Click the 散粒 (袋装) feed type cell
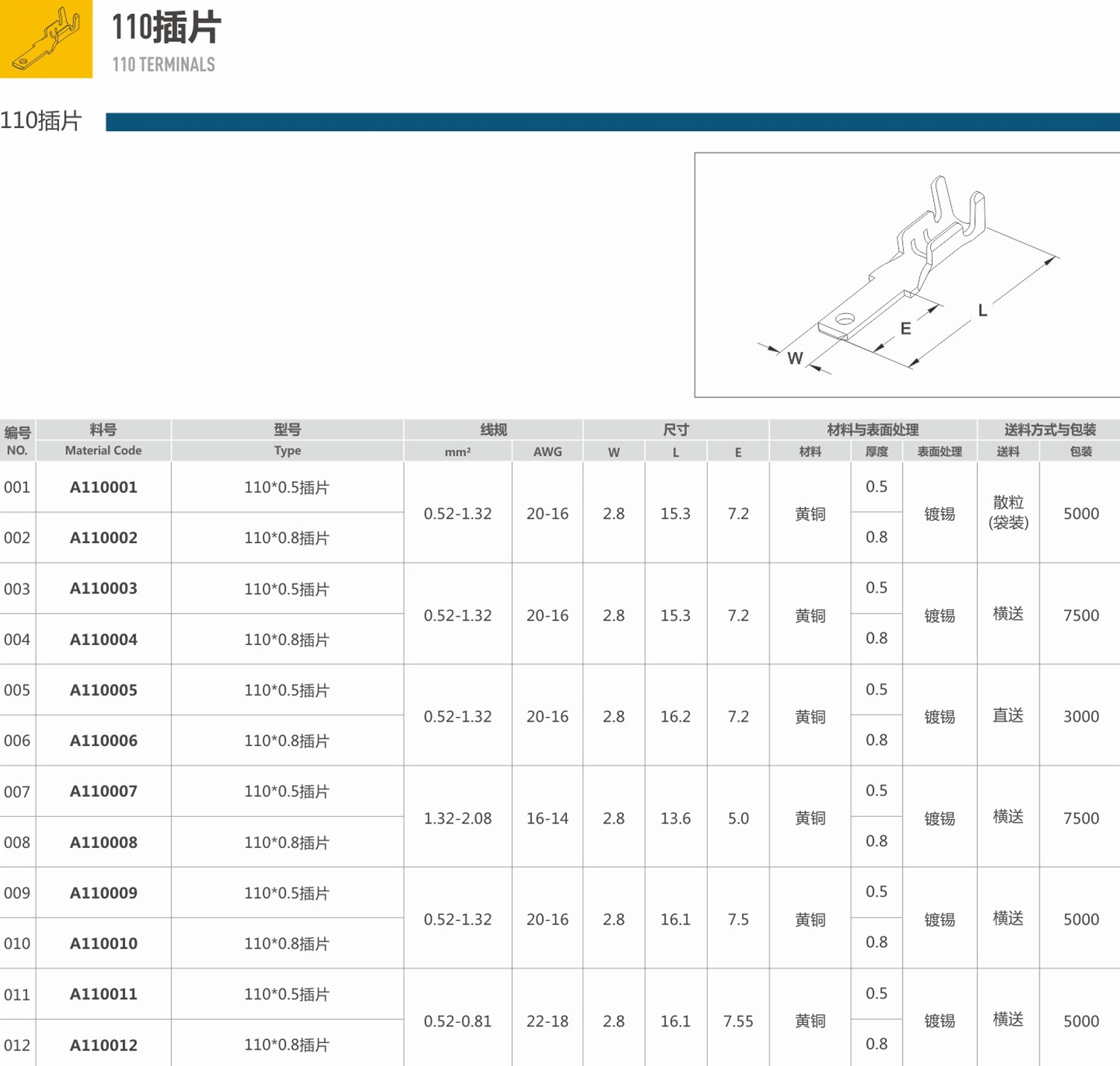The width and height of the screenshot is (1120, 1066). 1008,513
